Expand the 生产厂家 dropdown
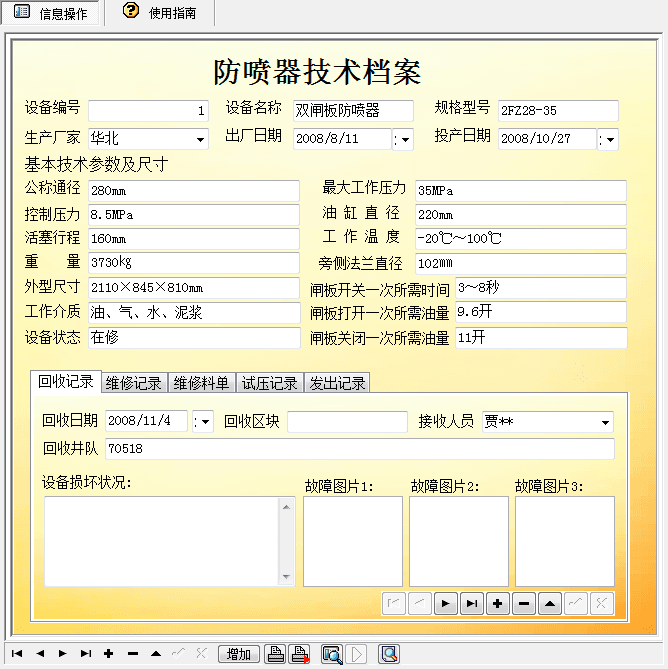Image resolution: width=668 pixels, height=669 pixels. point(201,139)
